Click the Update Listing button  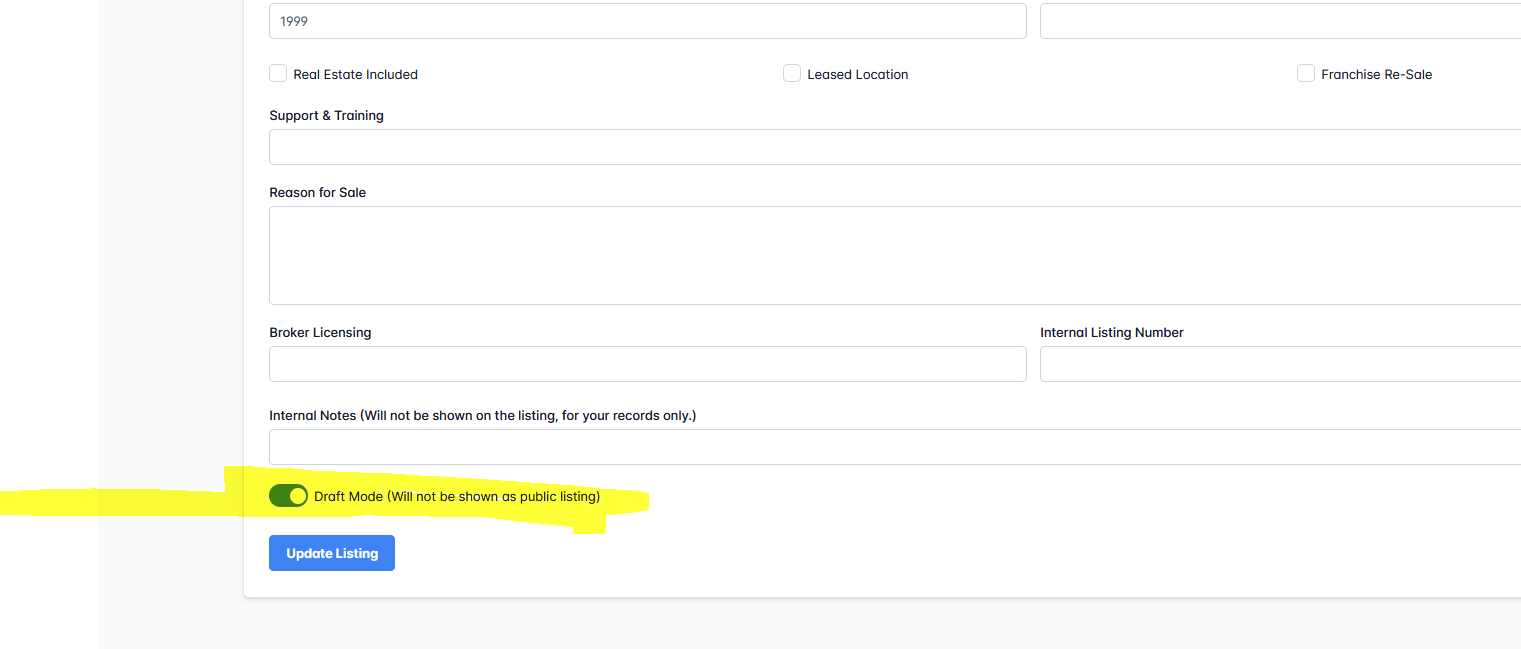pyautogui.click(x=332, y=553)
